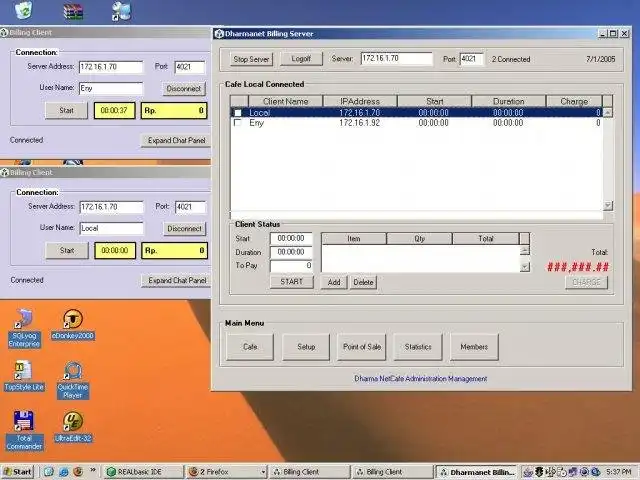Image resolution: width=640 pixels, height=480 pixels.
Task: Click the connected client list scroll up arrow
Action: (608, 112)
